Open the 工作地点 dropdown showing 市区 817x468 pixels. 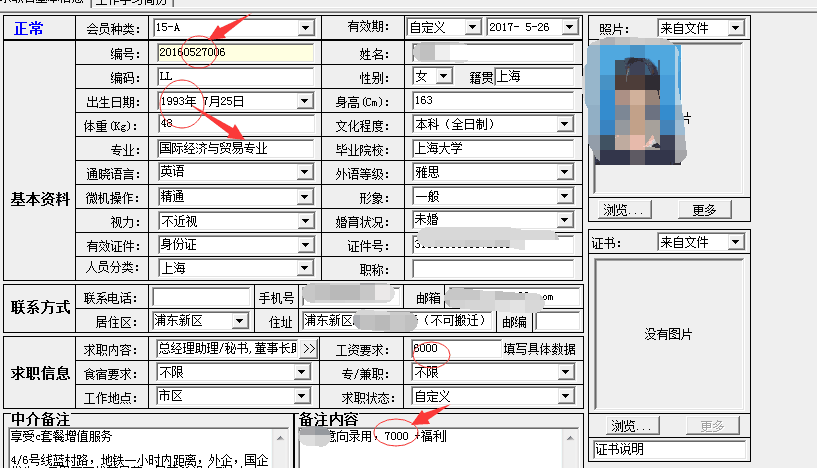point(302,397)
